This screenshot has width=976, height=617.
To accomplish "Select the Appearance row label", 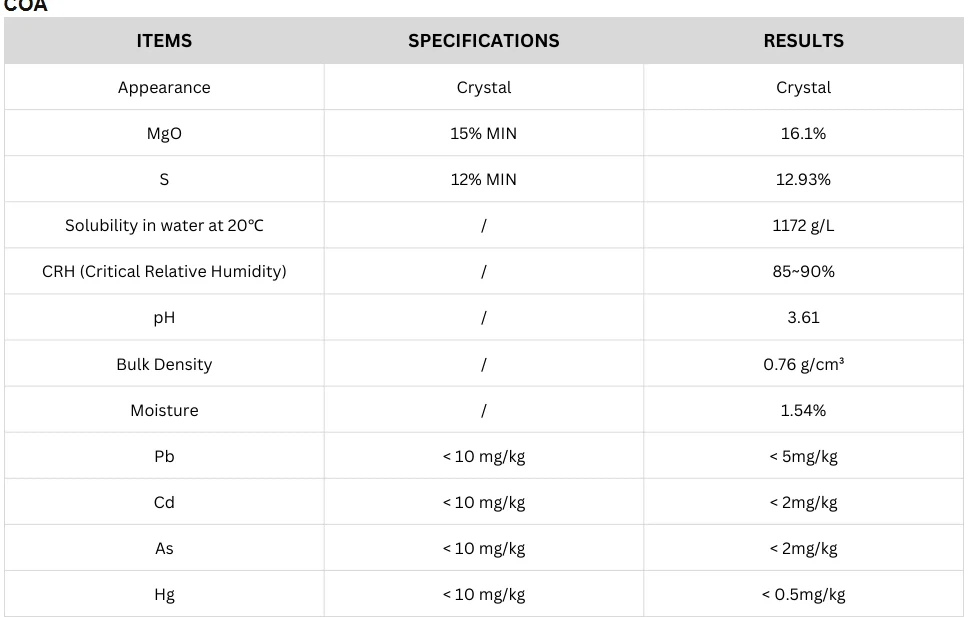I will pyautogui.click(x=164, y=87).
